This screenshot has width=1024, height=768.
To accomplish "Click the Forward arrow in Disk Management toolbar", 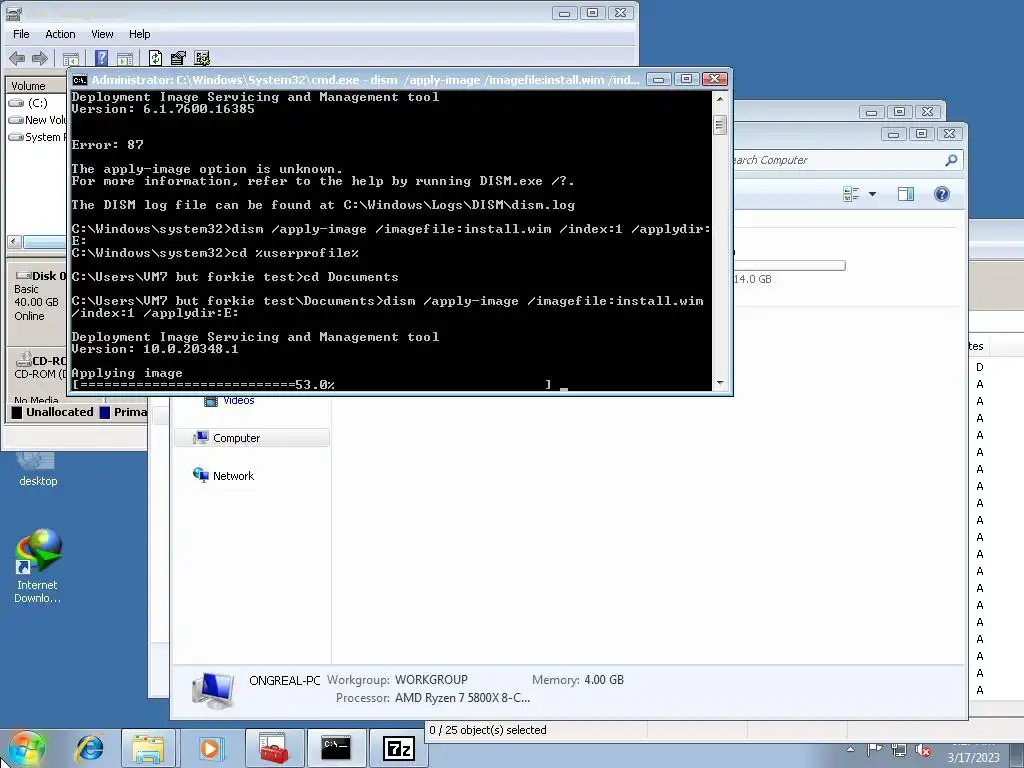I will 40,58.
